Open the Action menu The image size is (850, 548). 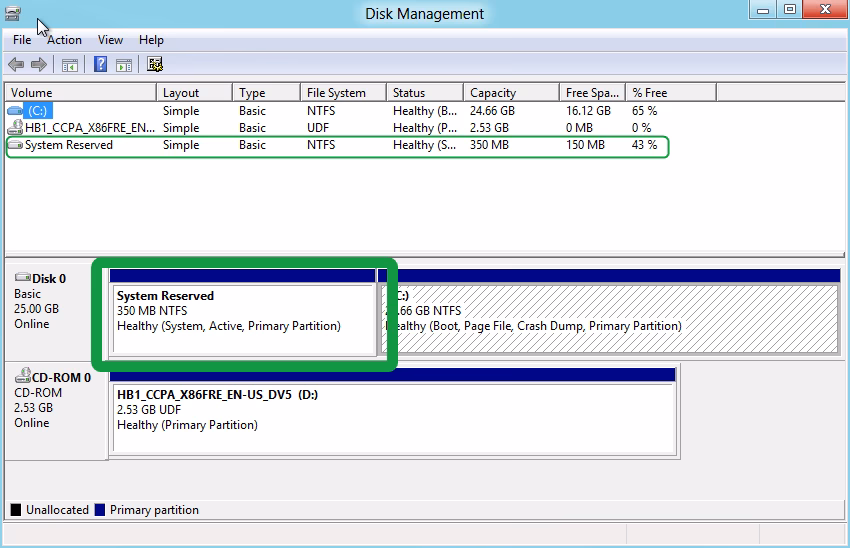(64, 40)
